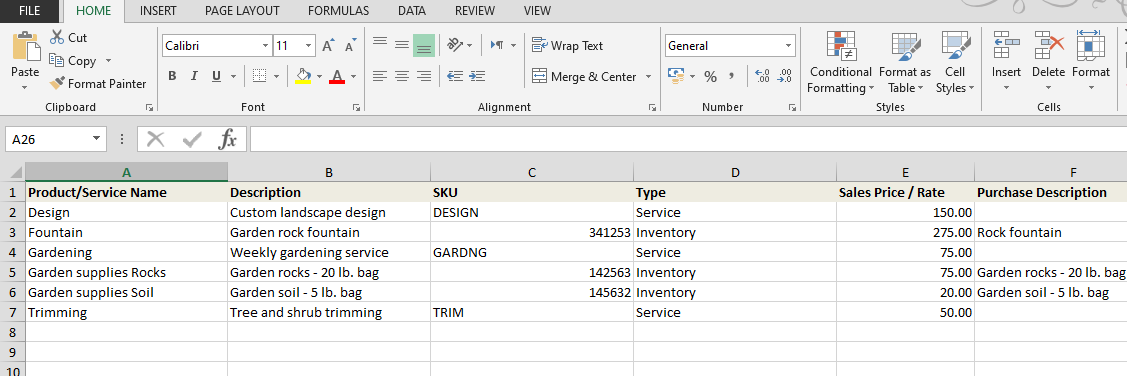This screenshot has height=376, width=1127.
Task: Decrease decimal places shown
Action: [x=784, y=76]
